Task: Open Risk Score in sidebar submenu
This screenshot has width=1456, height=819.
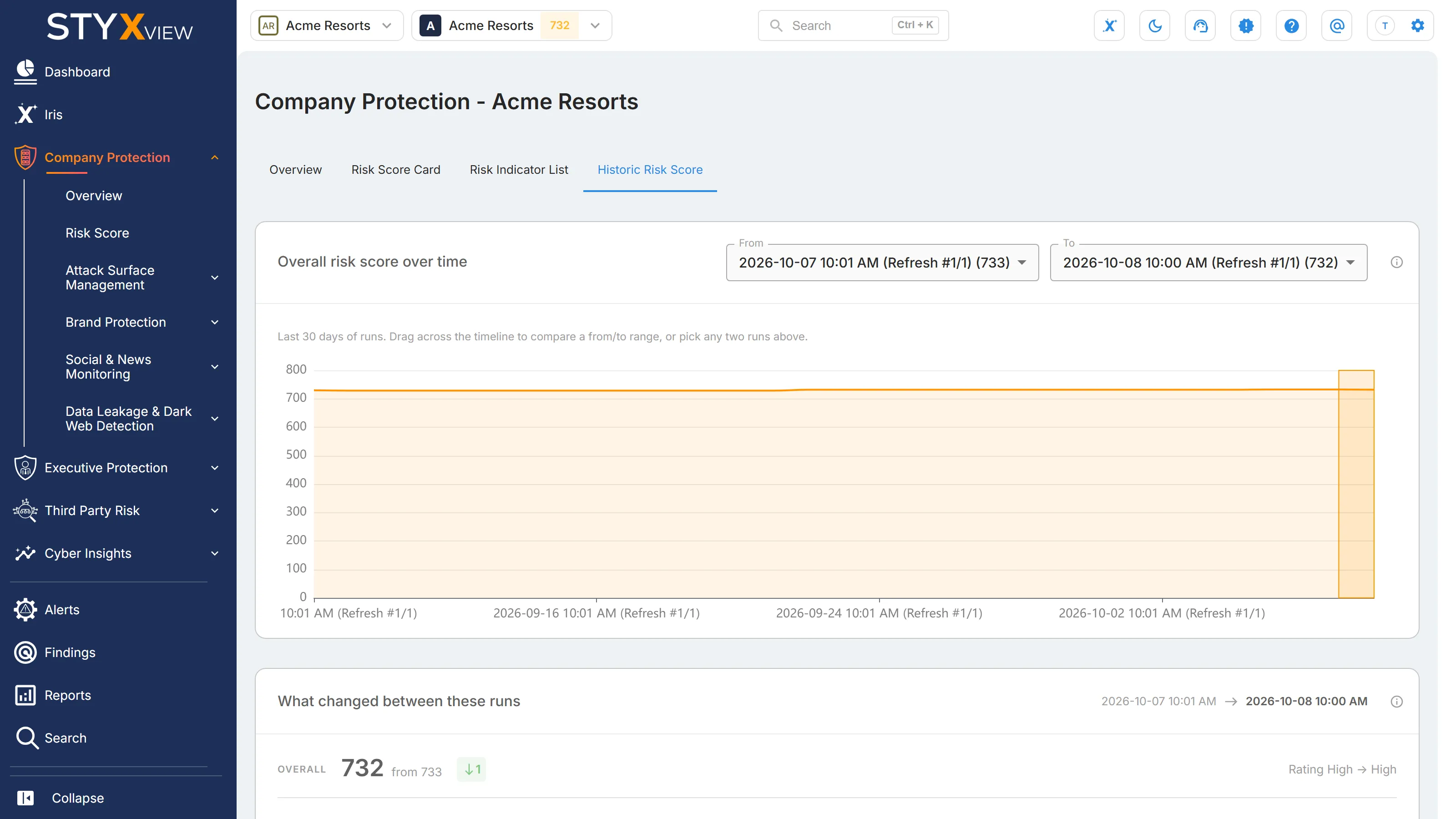Action: coord(97,233)
